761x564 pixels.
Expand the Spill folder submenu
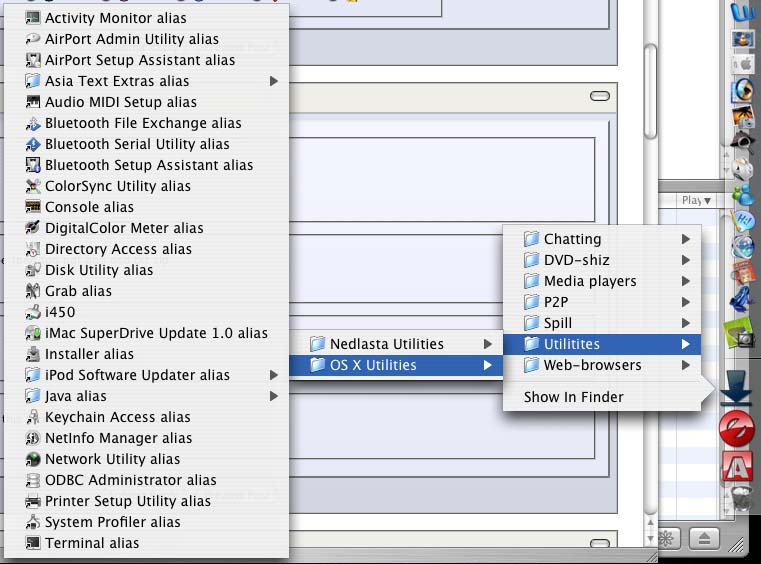(602, 323)
